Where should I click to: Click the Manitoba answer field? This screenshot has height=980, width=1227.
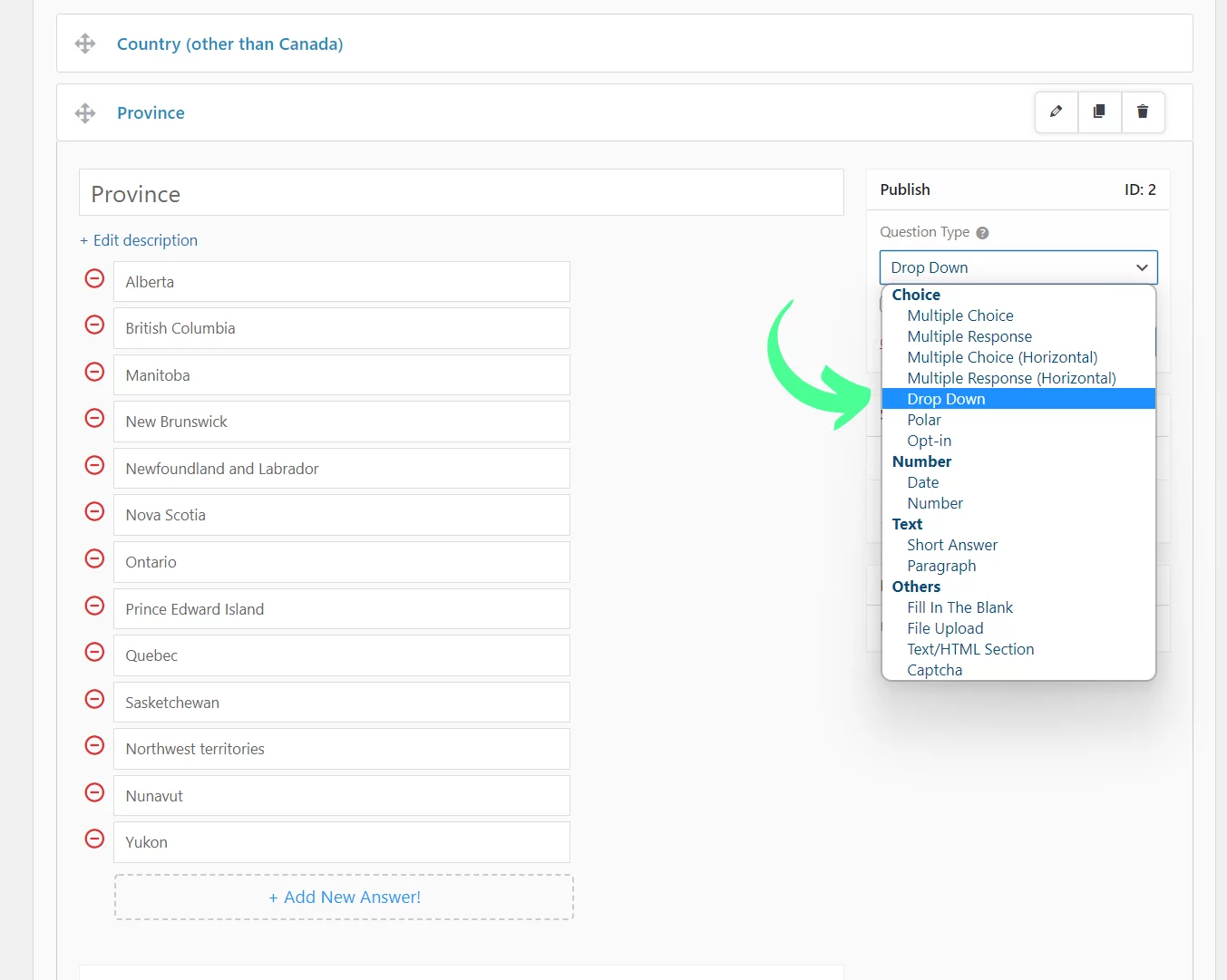click(x=342, y=375)
